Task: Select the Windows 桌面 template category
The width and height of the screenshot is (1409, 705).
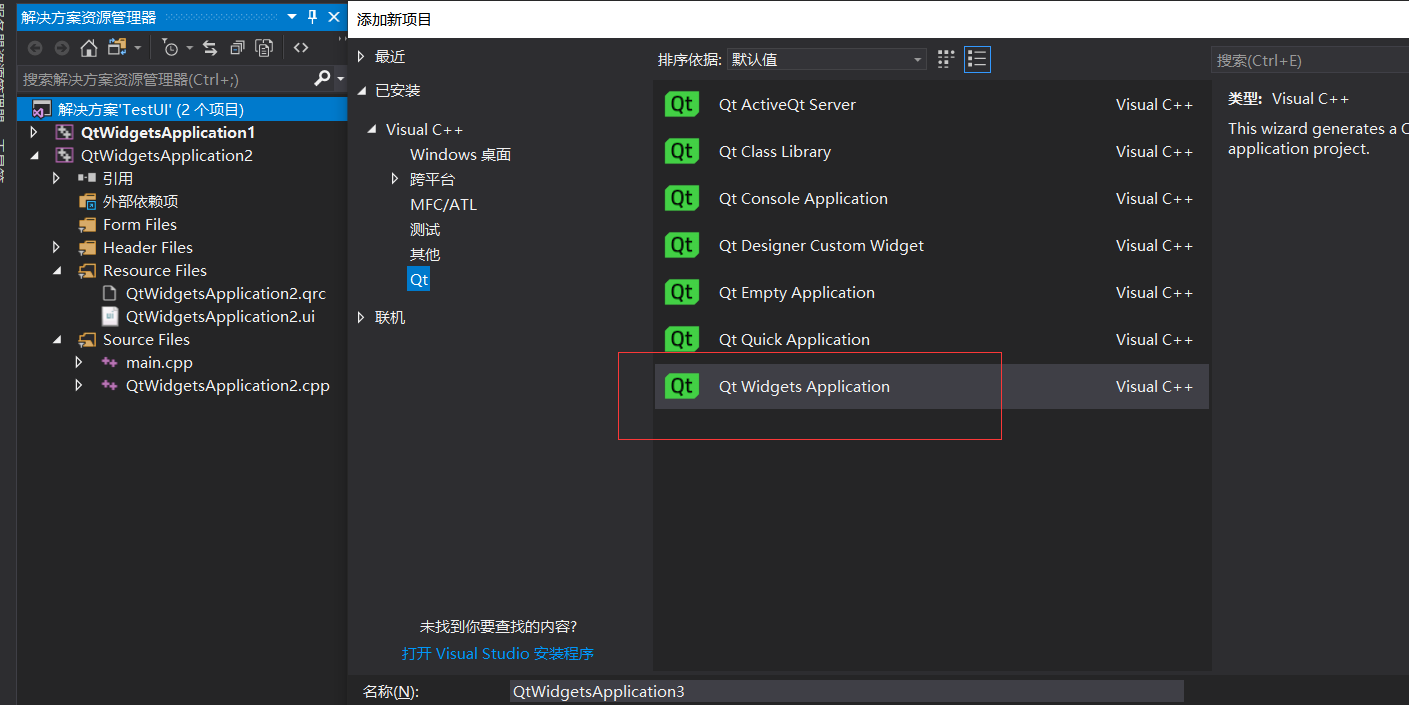Action: [460, 154]
